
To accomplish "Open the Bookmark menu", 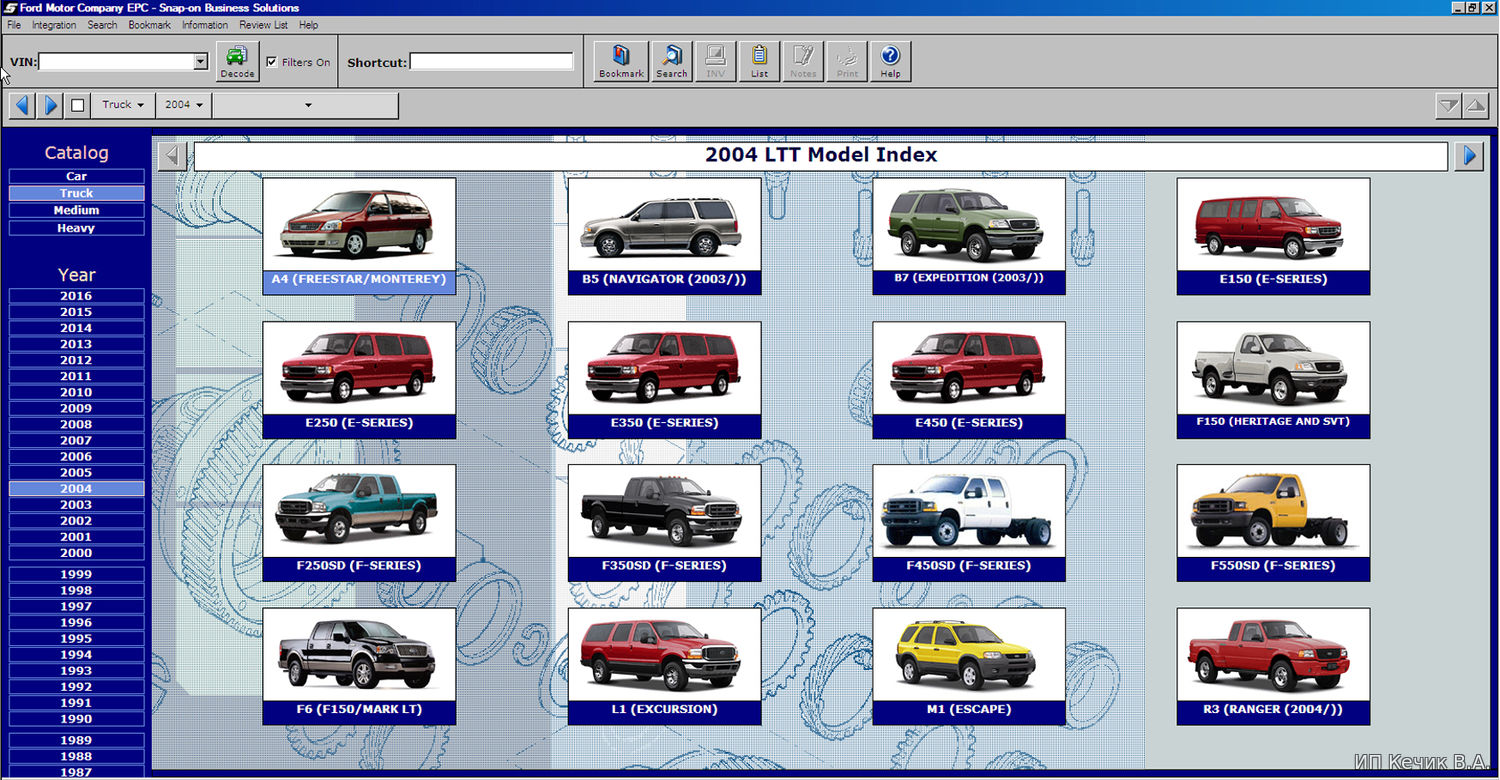I will tap(150, 25).
